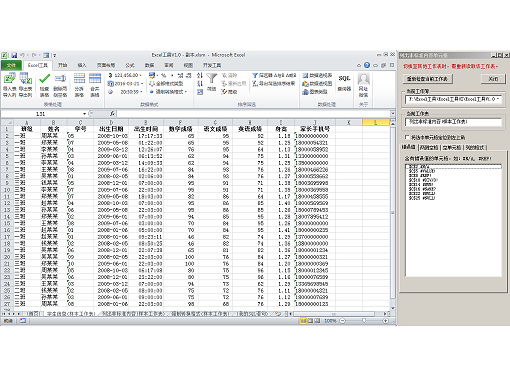The width and height of the screenshot is (510, 390).
Task: Click the save icon in quick access toolbar
Action: tap(14, 55)
